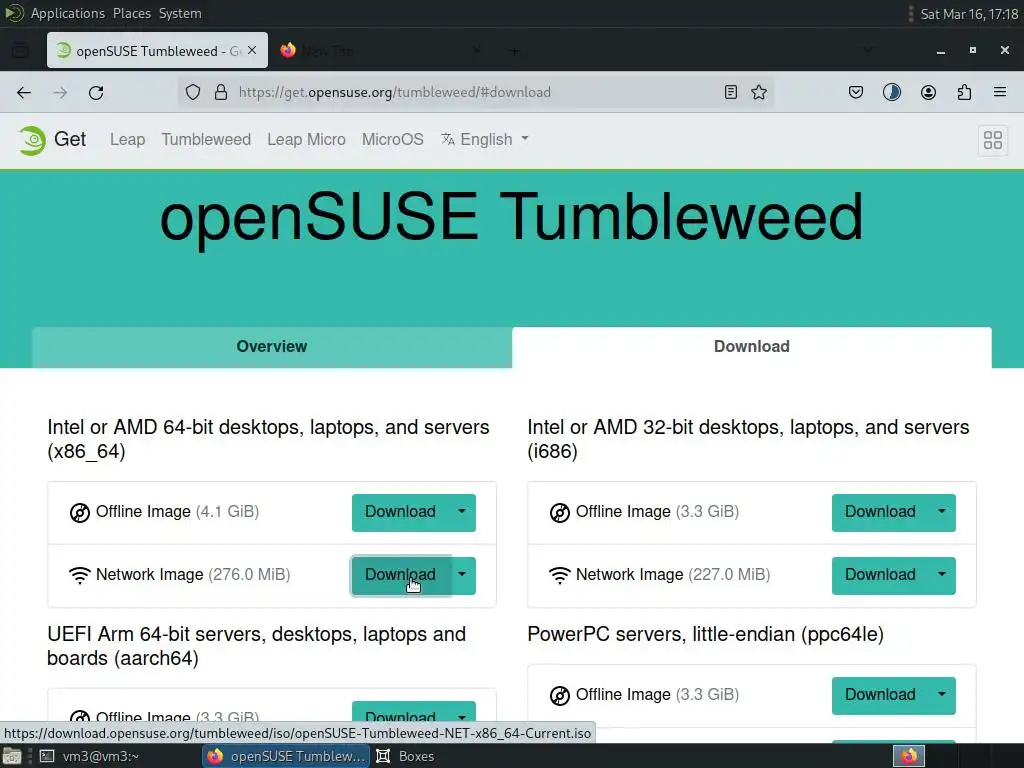This screenshot has width=1024, height=768.
Task: Open the list all tabs chevron
Action: click(867, 50)
